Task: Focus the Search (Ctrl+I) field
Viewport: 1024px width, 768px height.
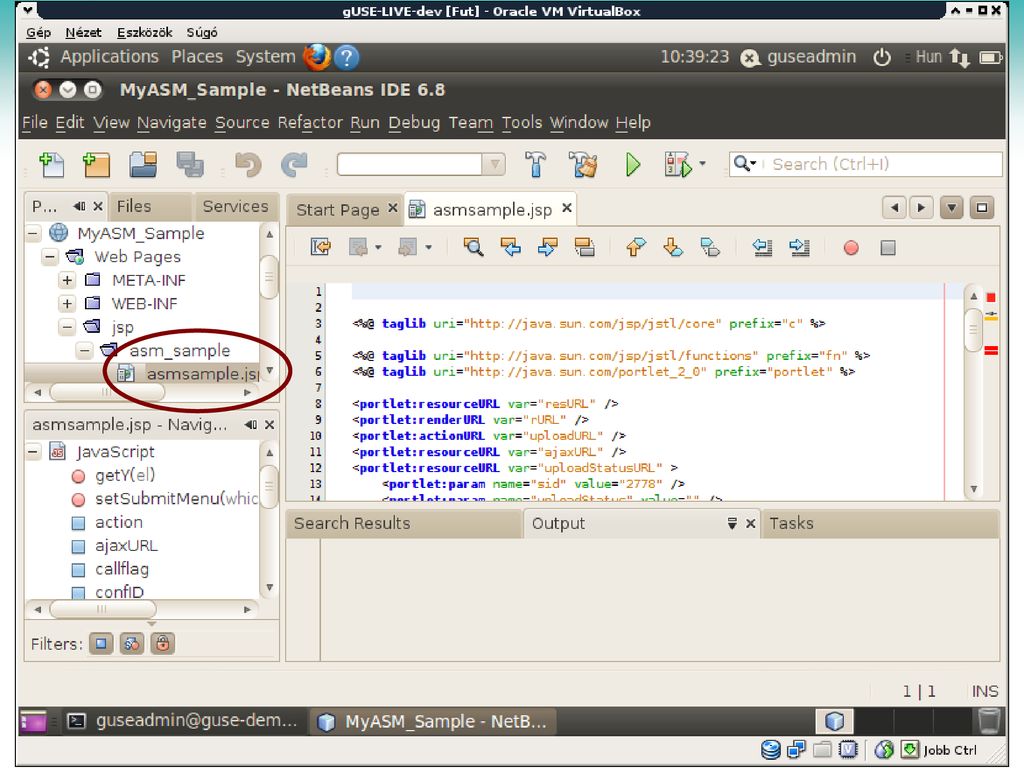Action: coord(865,164)
